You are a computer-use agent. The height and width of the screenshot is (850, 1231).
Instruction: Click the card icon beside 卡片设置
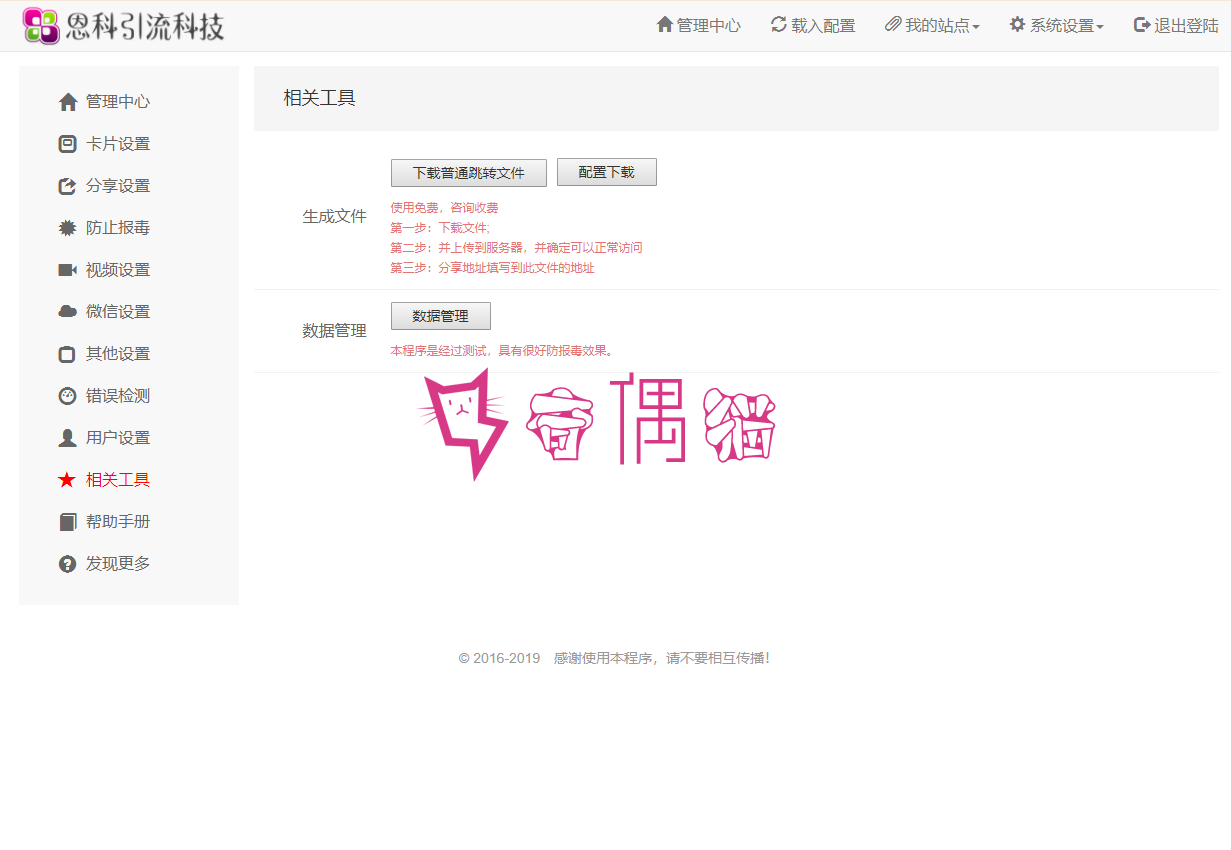(x=67, y=144)
